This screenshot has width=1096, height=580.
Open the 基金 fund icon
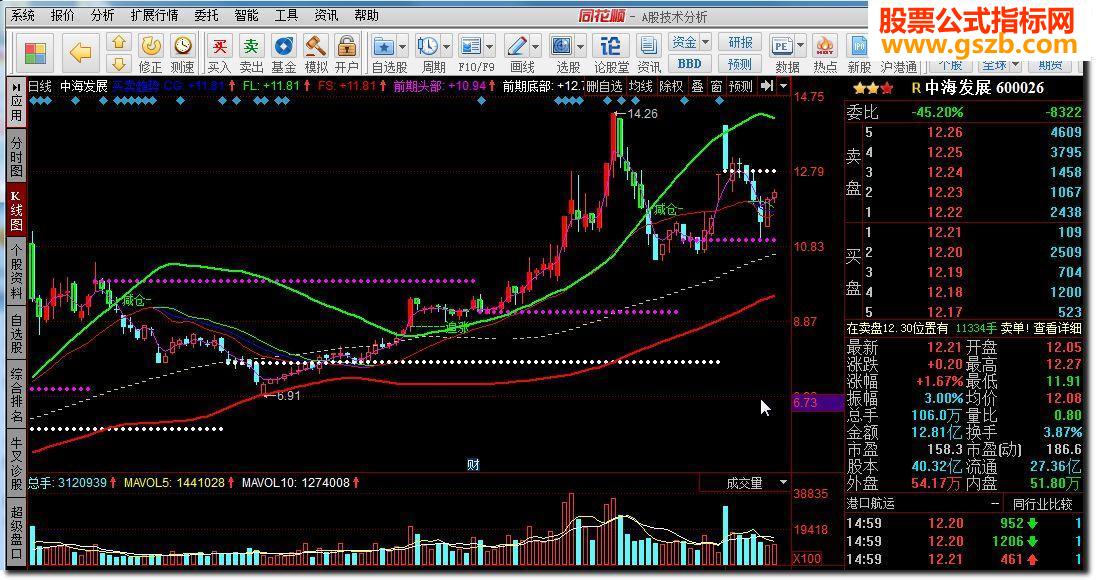click(x=283, y=46)
